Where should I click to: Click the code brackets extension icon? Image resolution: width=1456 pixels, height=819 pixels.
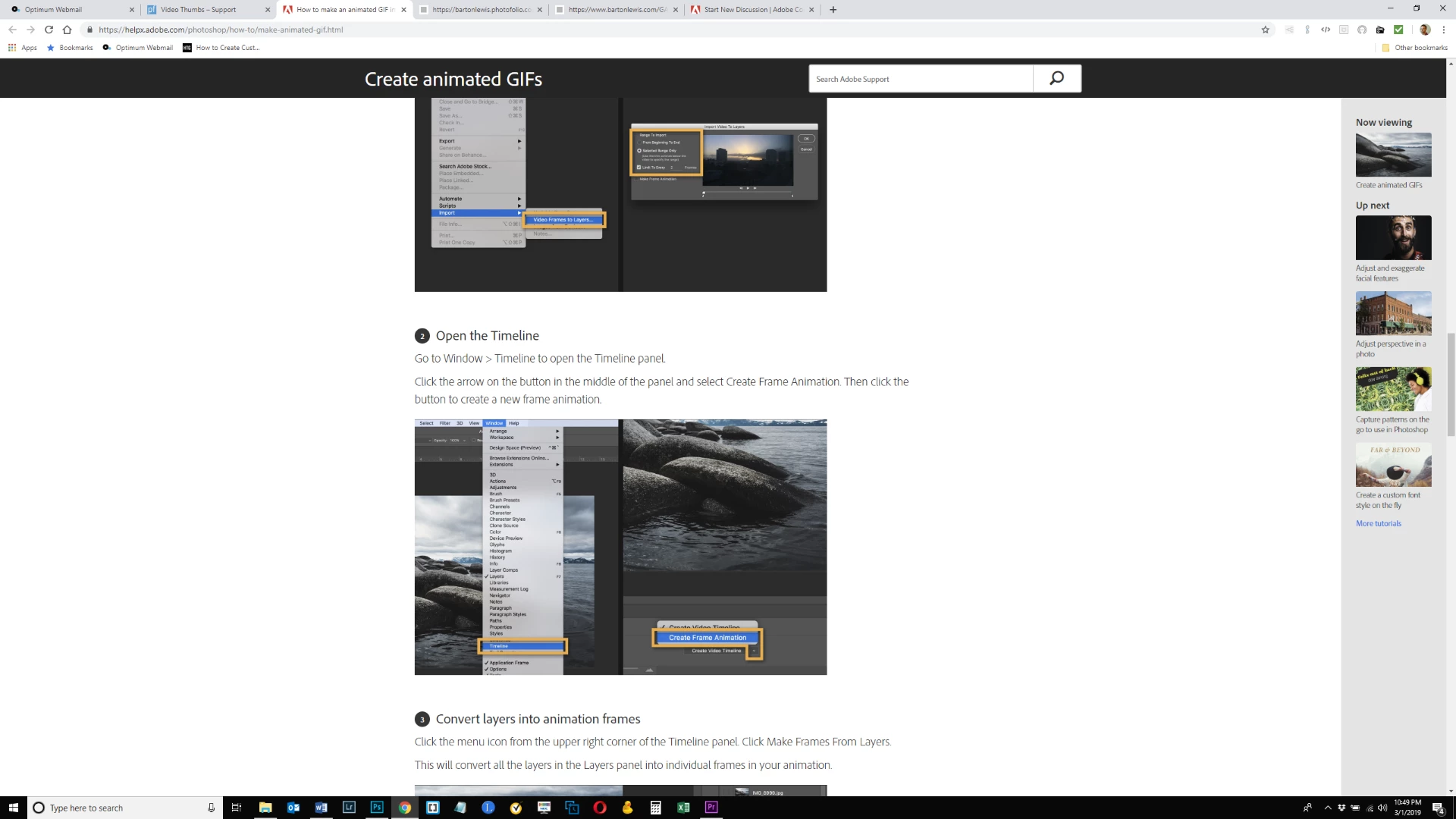click(1326, 30)
